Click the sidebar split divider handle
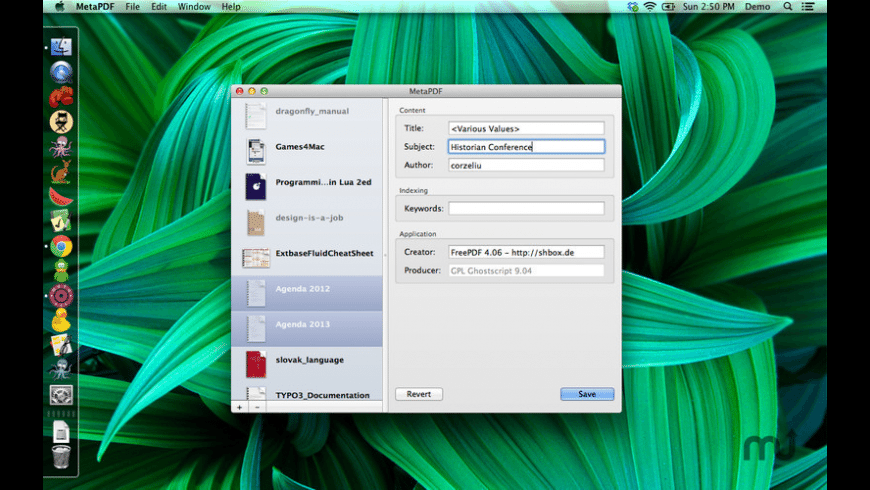The width and height of the screenshot is (870, 490). (x=385, y=255)
